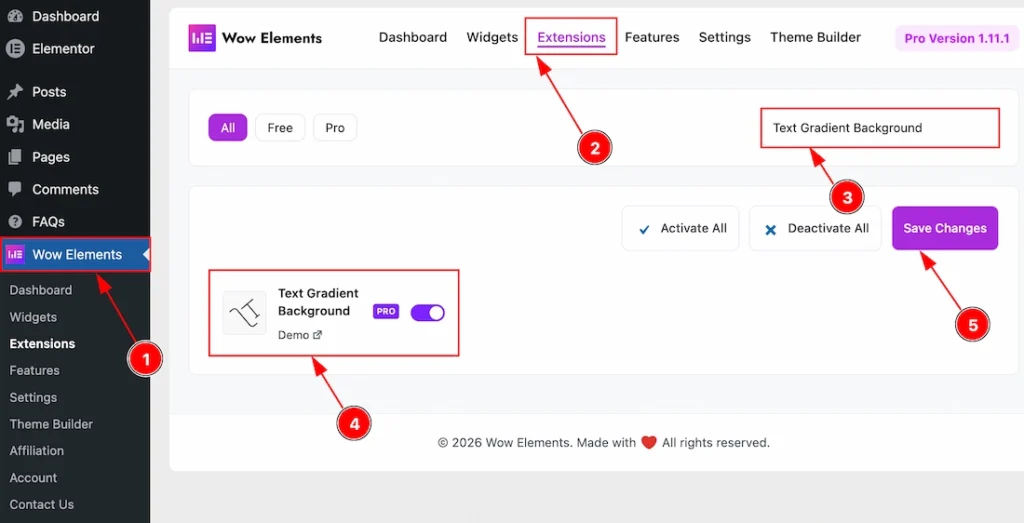Screen dimensions: 1024x523
Task: Select Wow Elements in admin sidebar
Action: pyautogui.click(x=75, y=255)
